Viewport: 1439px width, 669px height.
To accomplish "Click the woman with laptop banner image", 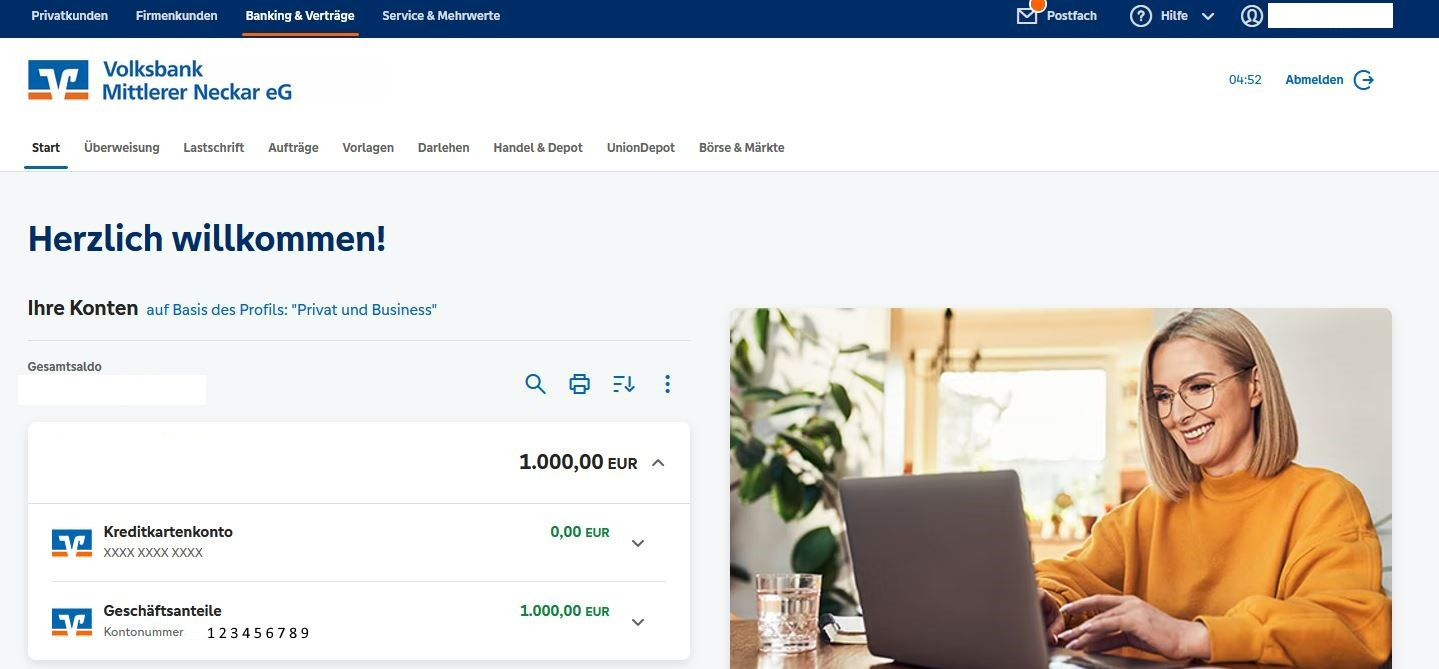I will click(1060, 488).
